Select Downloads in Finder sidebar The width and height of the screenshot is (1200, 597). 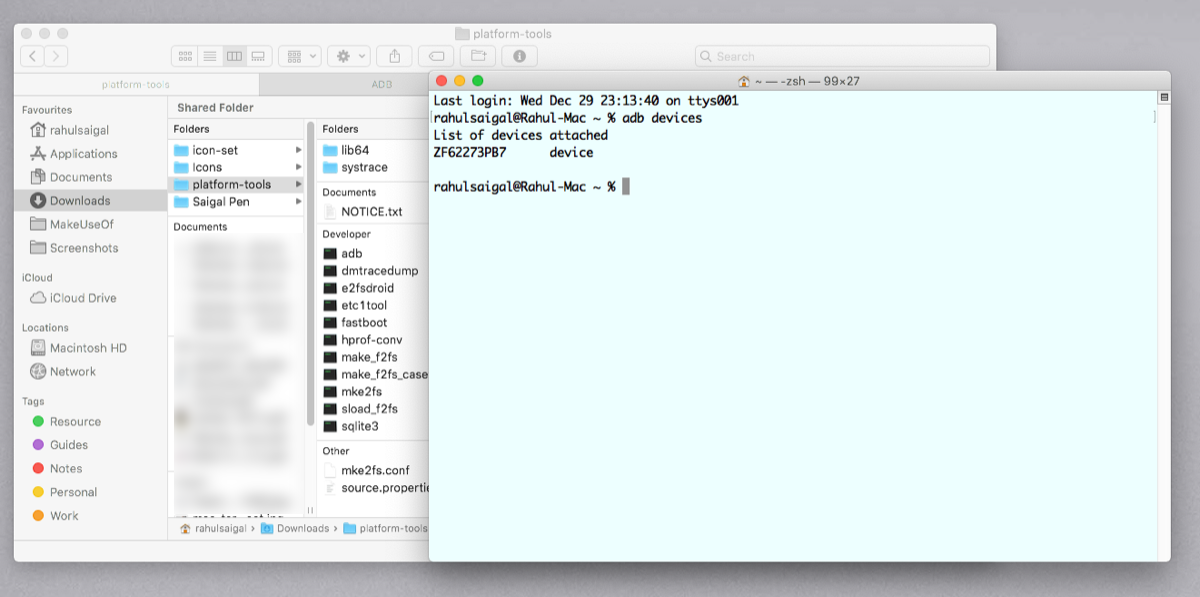point(90,200)
